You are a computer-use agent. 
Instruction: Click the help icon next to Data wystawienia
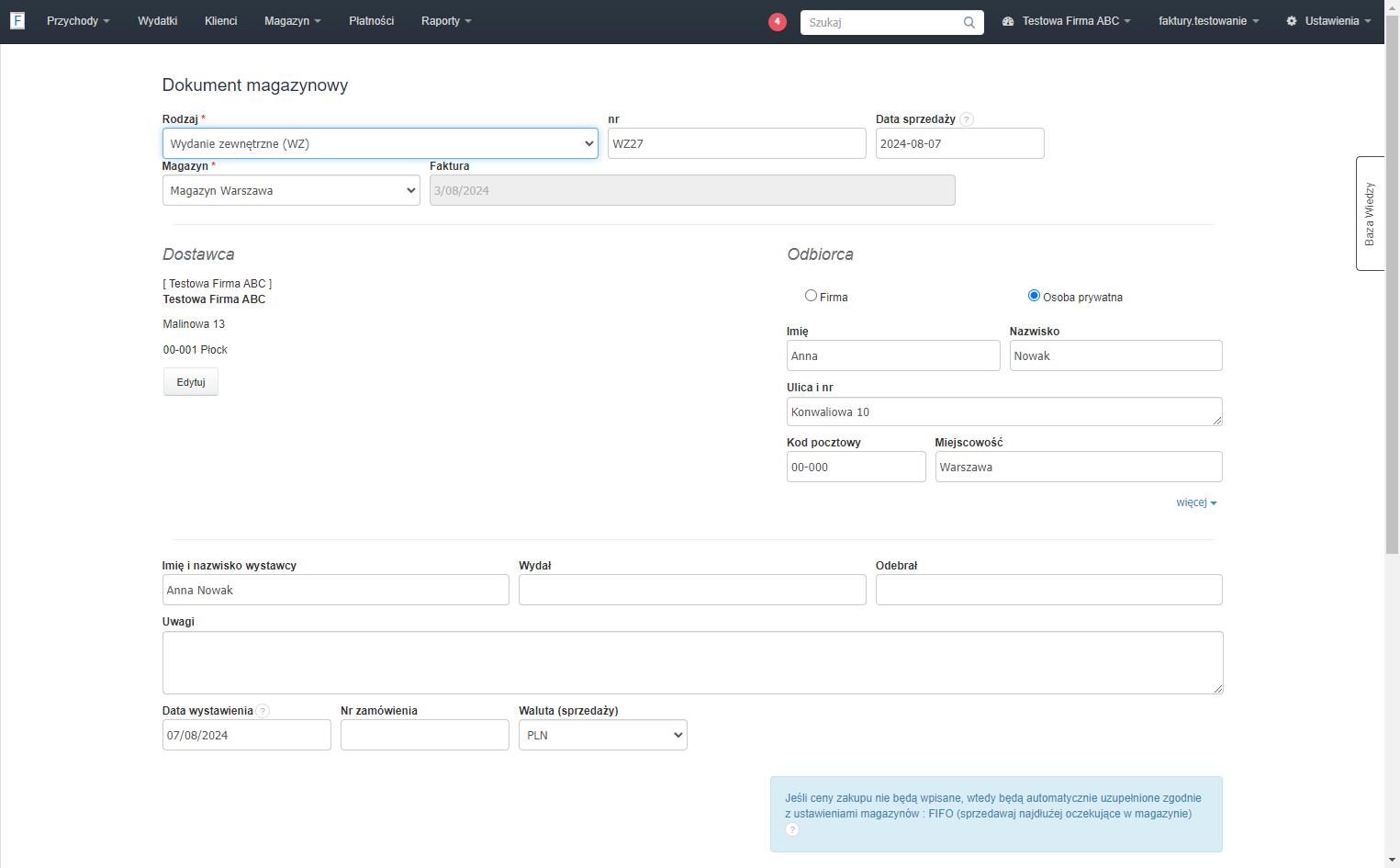[x=263, y=711]
